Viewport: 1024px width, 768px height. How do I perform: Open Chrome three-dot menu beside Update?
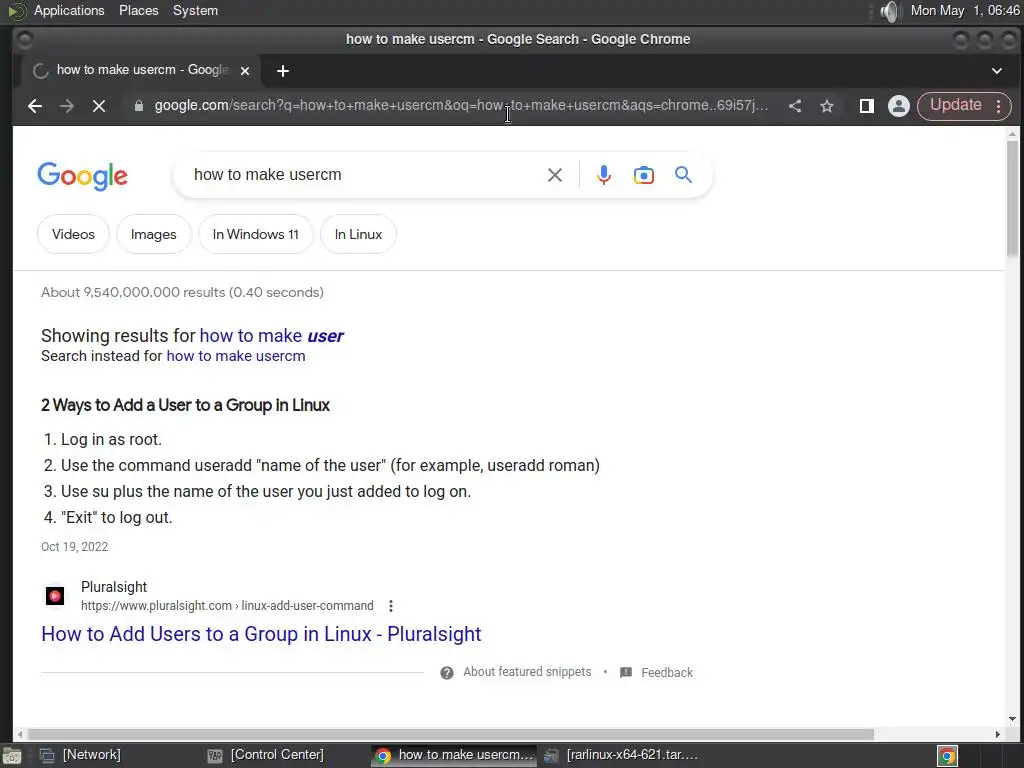[999, 106]
